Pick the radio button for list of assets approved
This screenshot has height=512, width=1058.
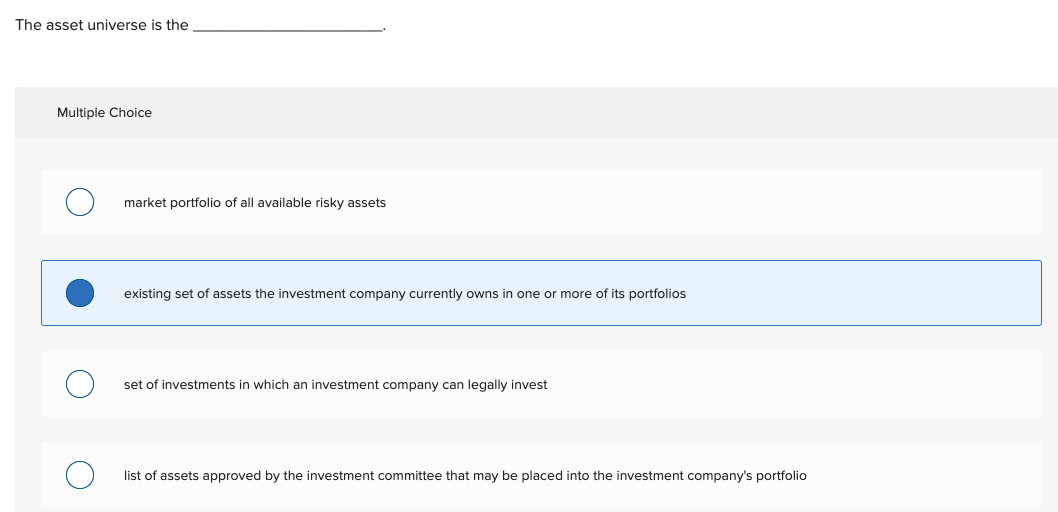[x=80, y=475]
